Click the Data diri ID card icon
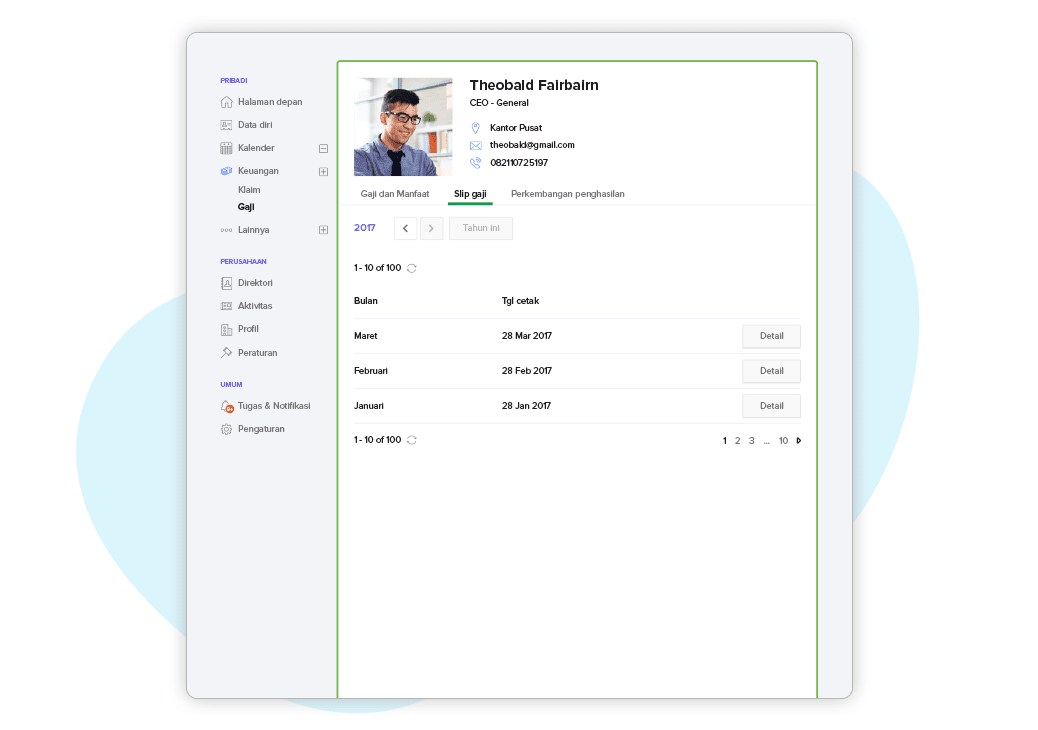Screen dimensions: 1038x730 tap(226, 125)
